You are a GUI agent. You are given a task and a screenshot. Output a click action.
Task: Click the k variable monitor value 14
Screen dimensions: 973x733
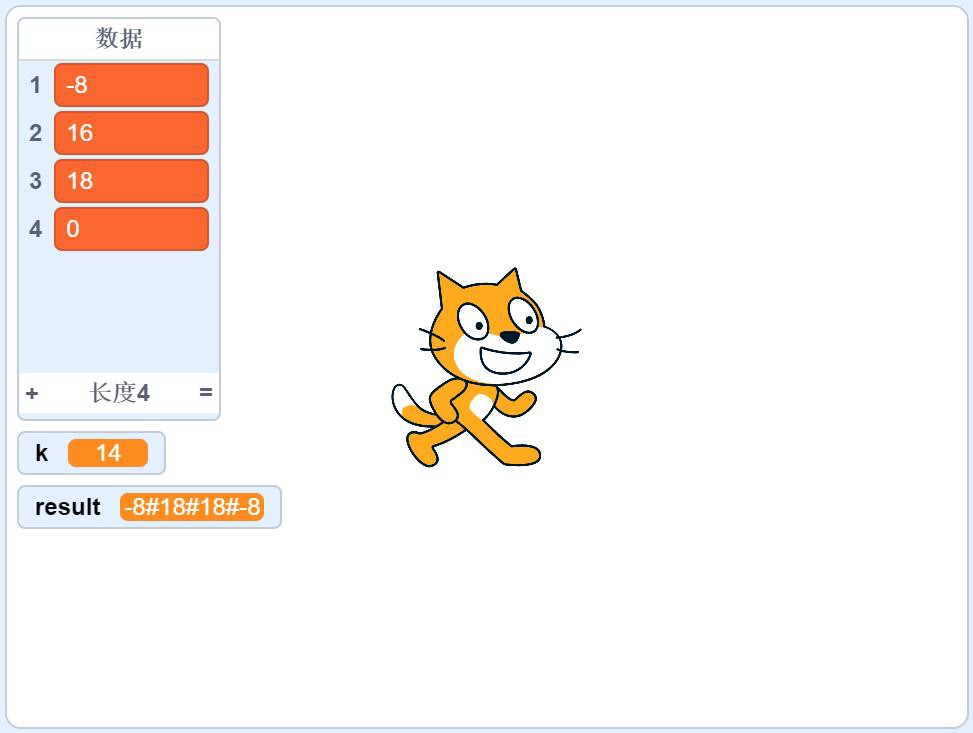coord(108,453)
